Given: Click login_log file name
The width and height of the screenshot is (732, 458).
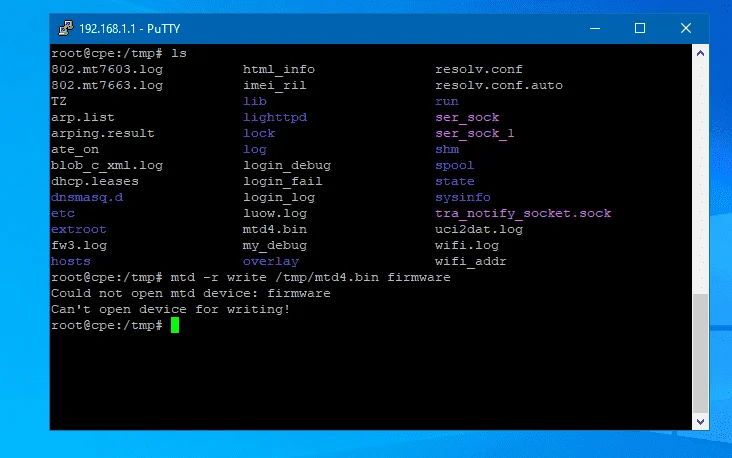Looking at the screenshot, I should (x=279, y=197).
